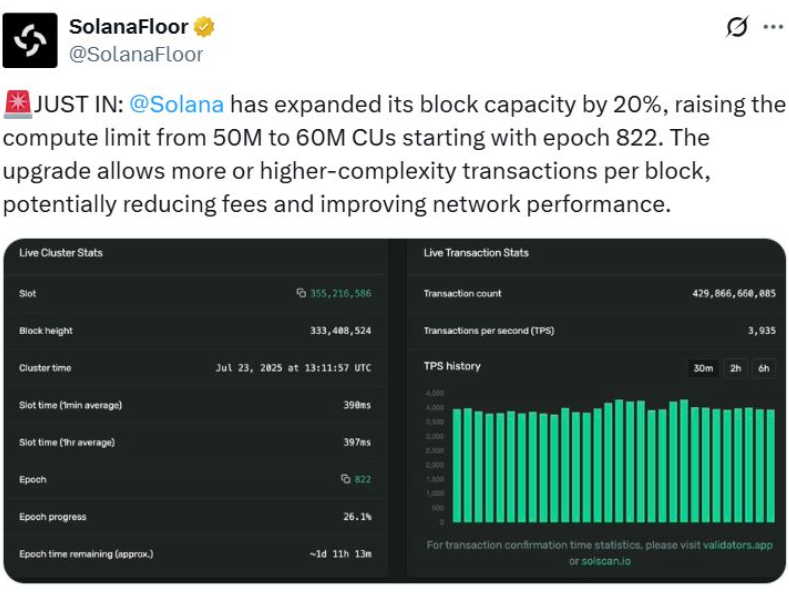Open the epoch 822 link

(x=362, y=479)
